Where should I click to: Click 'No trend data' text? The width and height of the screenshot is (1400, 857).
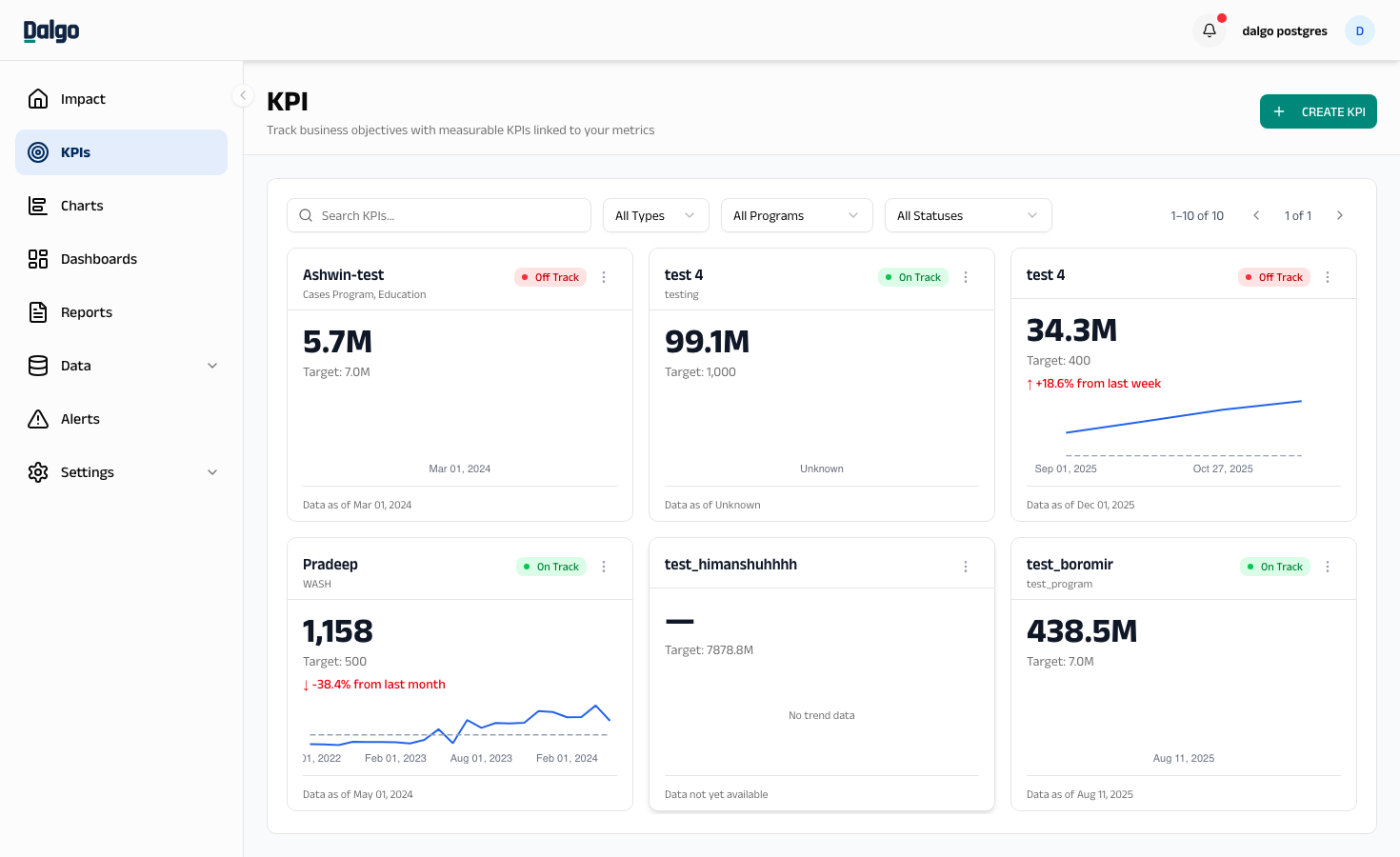pos(821,716)
